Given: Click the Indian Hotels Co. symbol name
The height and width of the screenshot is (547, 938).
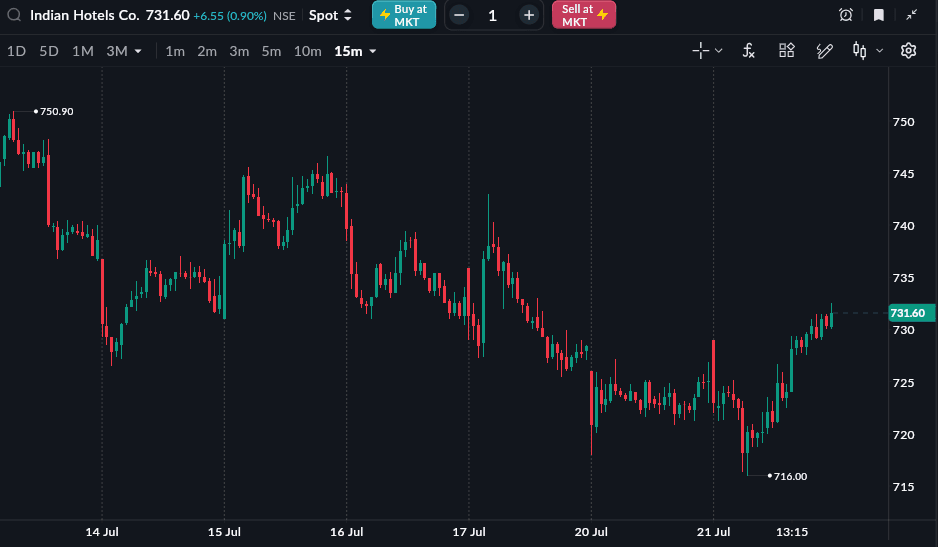Looking at the screenshot, I should click(x=84, y=15).
